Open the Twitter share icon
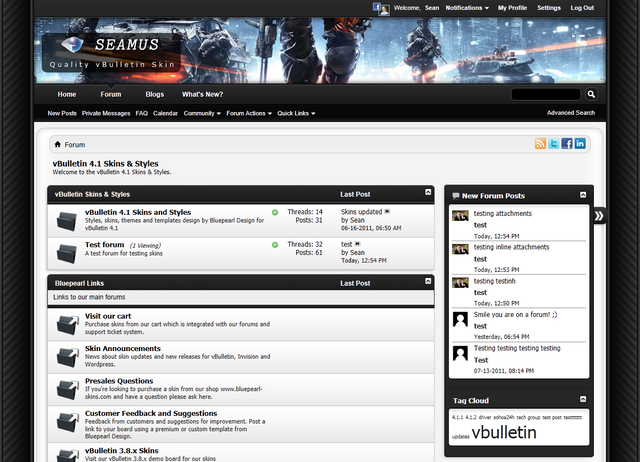Image resolution: width=640 pixels, height=462 pixels. point(554,144)
